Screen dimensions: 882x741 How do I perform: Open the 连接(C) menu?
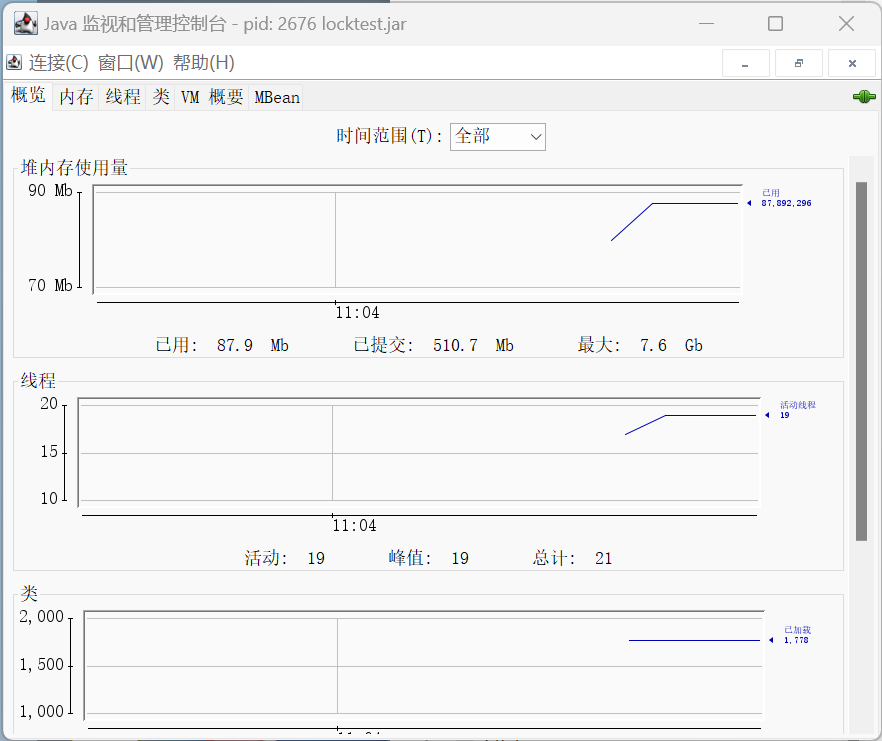coord(58,62)
